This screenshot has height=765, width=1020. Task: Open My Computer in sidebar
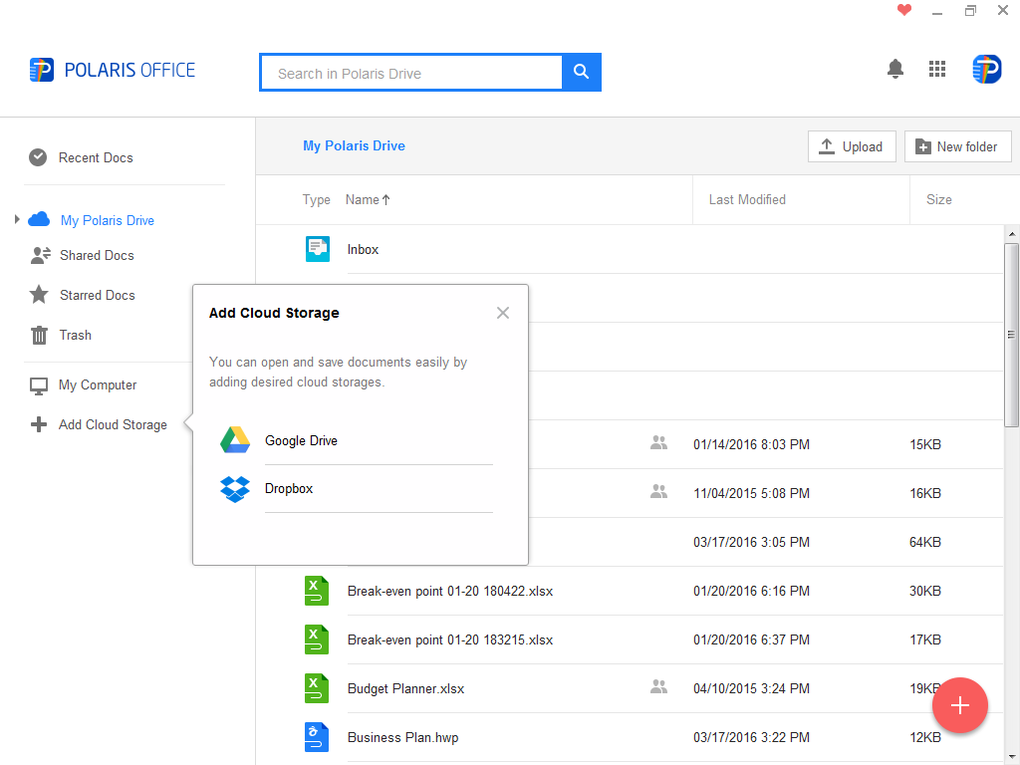point(98,385)
